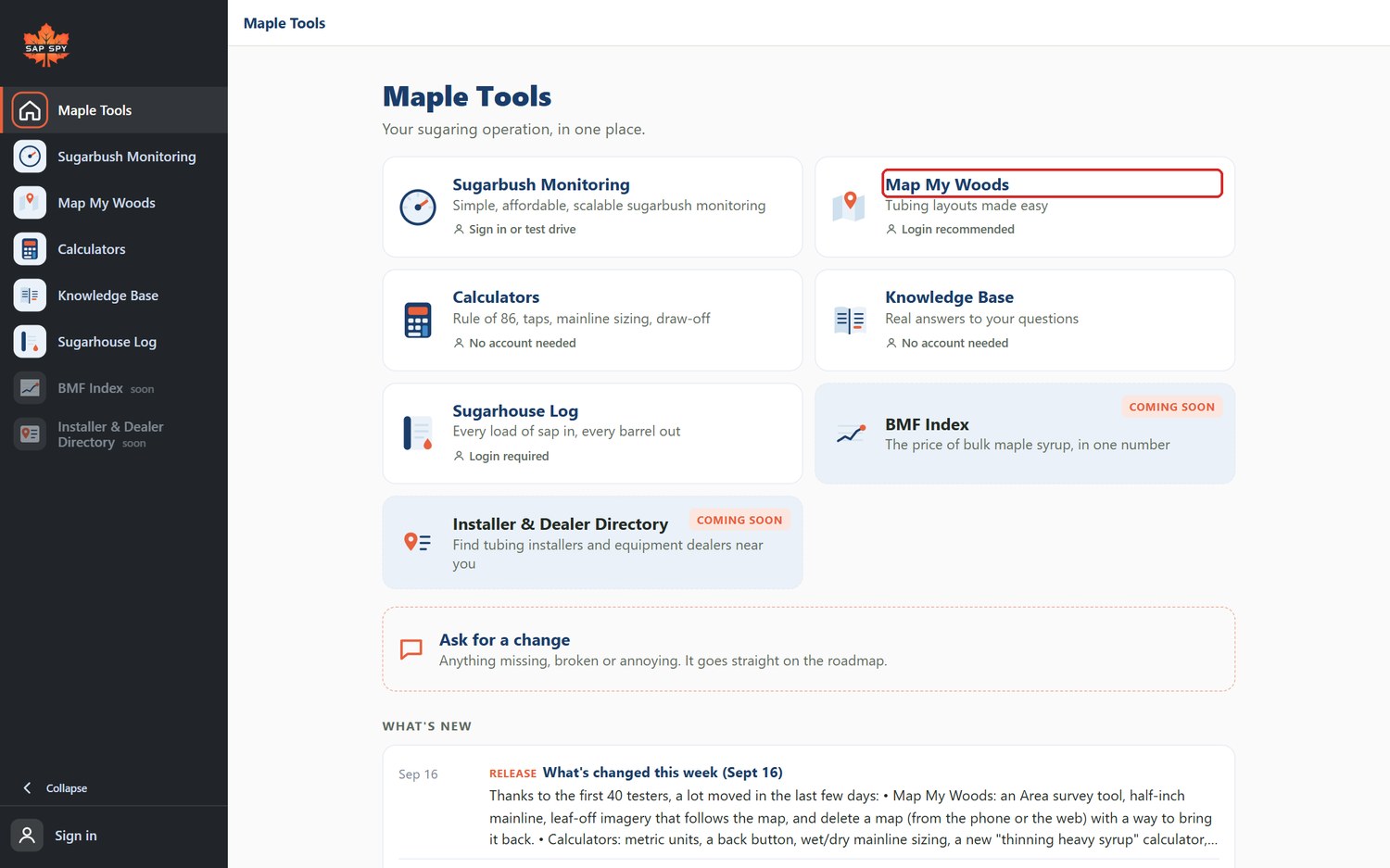
Task: Open the Map My Woods sidebar pin icon
Action: point(30,203)
